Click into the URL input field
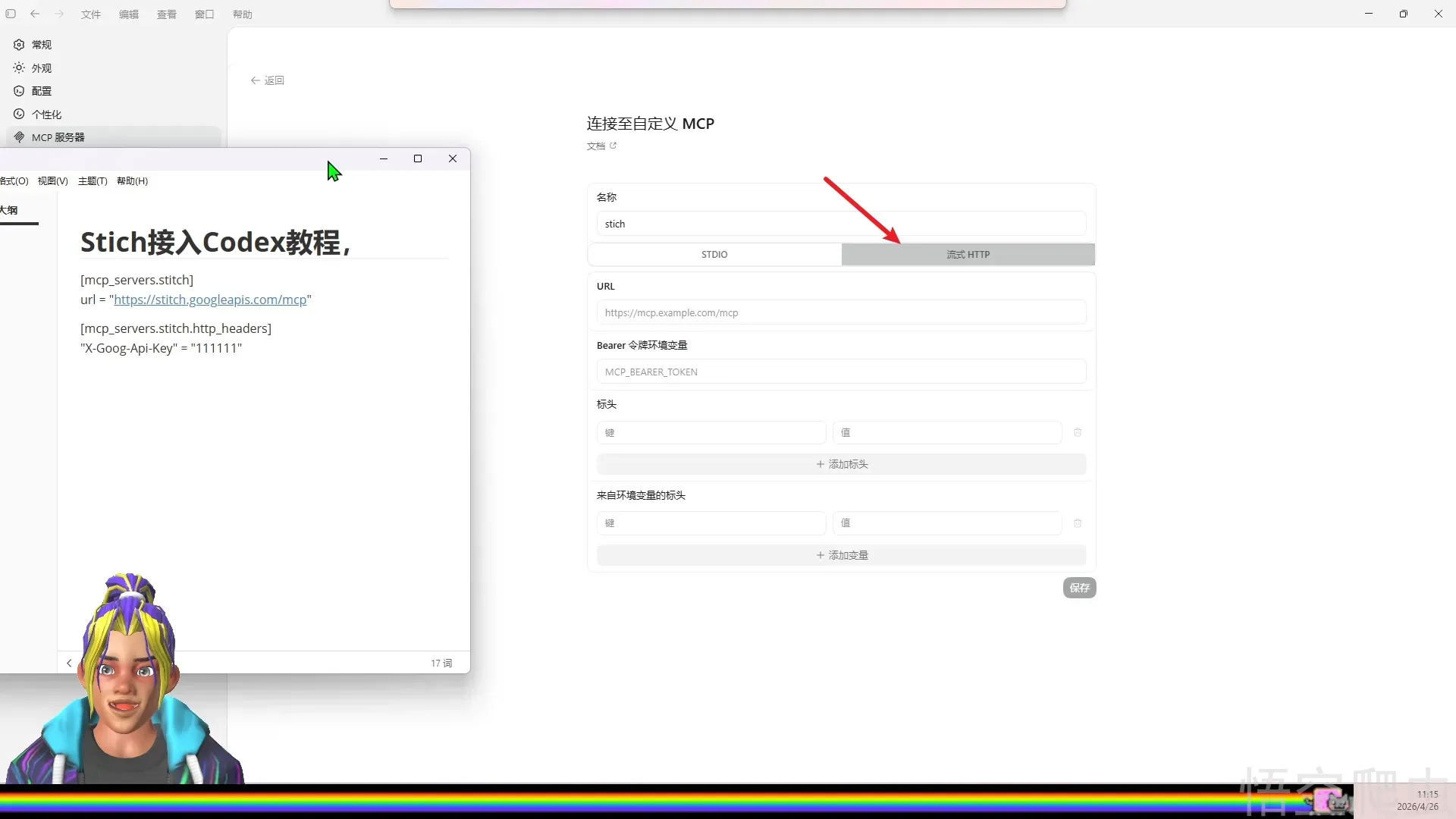The height and width of the screenshot is (819, 1456). pyautogui.click(x=841, y=312)
